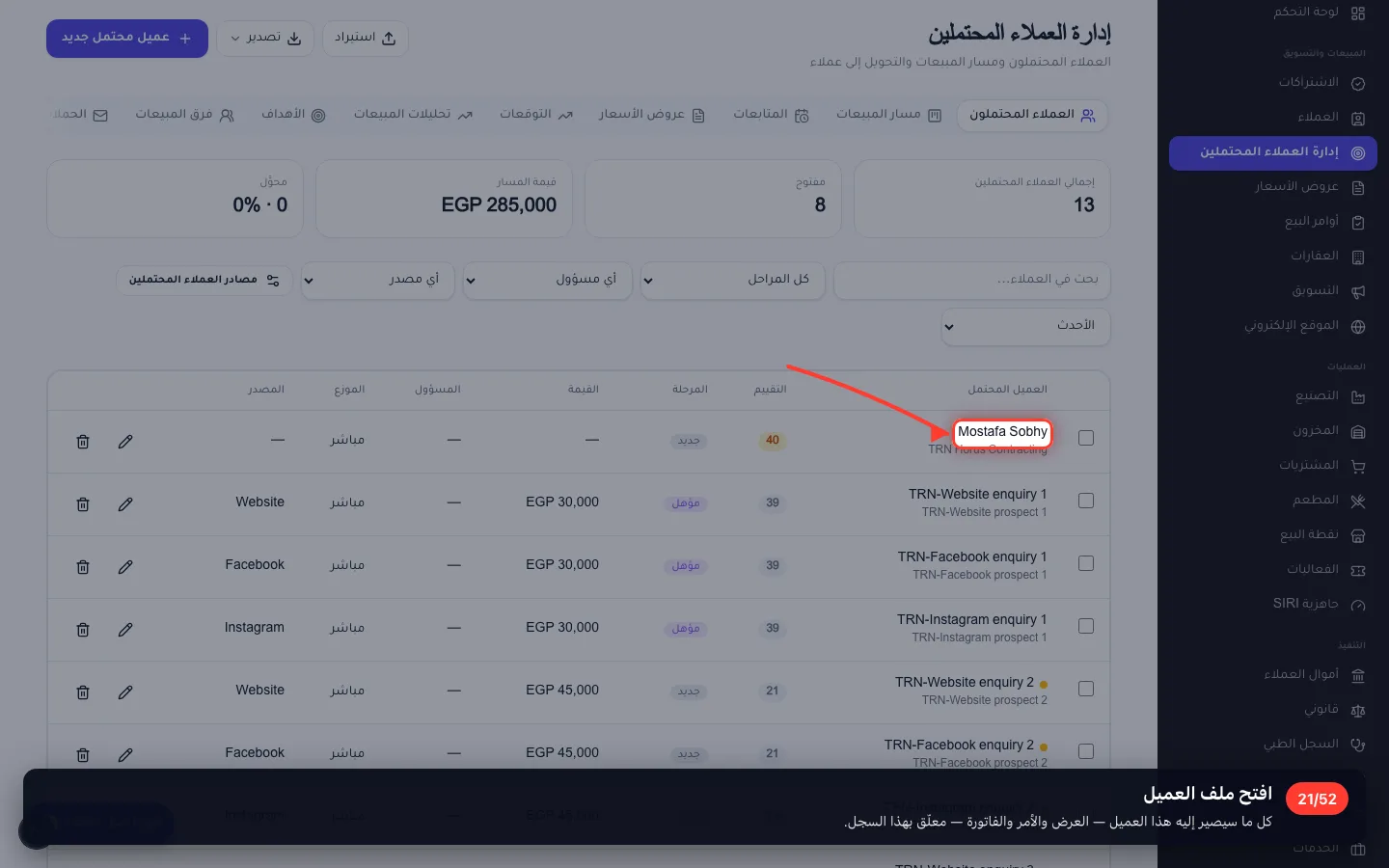Image resolution: width=1389 pixels, height=868 pixels.
Task: Edit TRN-Facebook enquiry 2 row
Action: tap(125, 755)
